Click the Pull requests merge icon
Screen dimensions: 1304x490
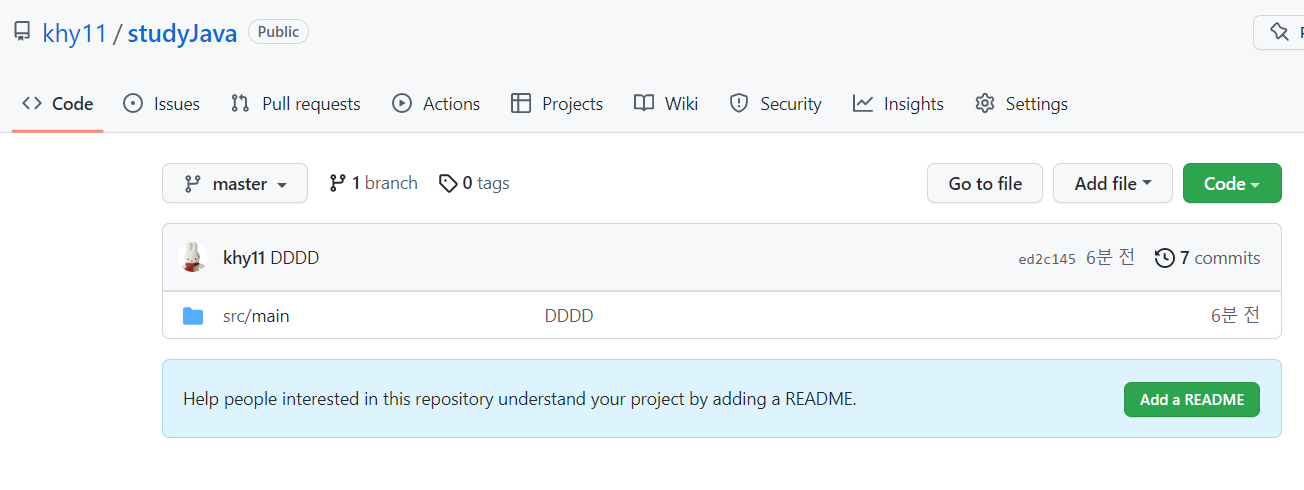tap(240, 103)
